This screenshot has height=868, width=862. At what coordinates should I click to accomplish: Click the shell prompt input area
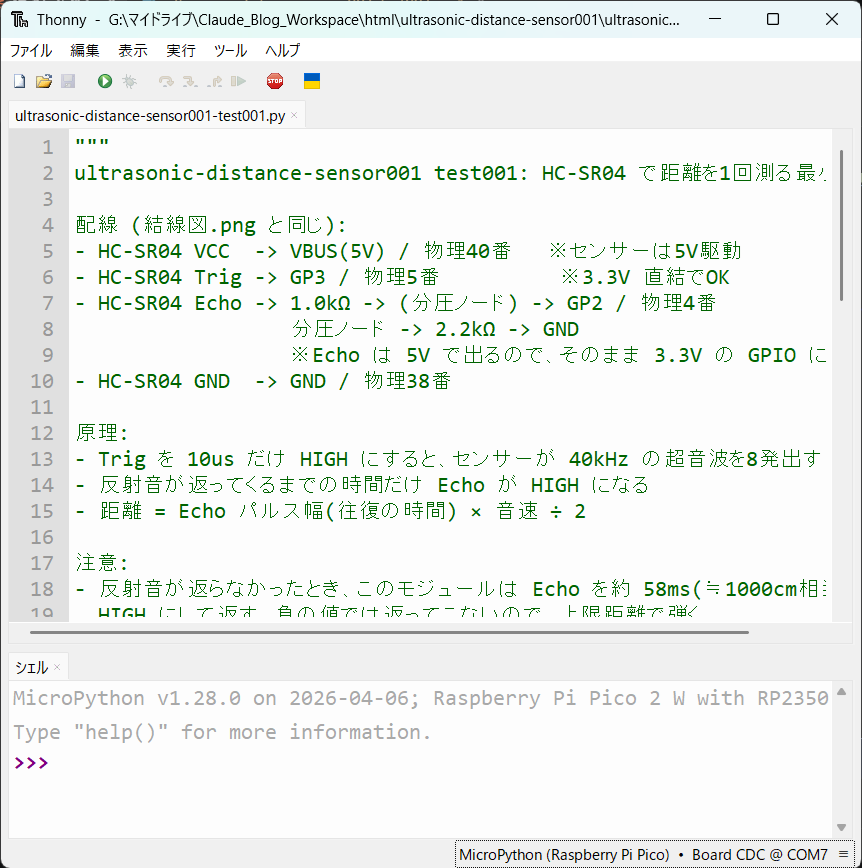point(421,763)
